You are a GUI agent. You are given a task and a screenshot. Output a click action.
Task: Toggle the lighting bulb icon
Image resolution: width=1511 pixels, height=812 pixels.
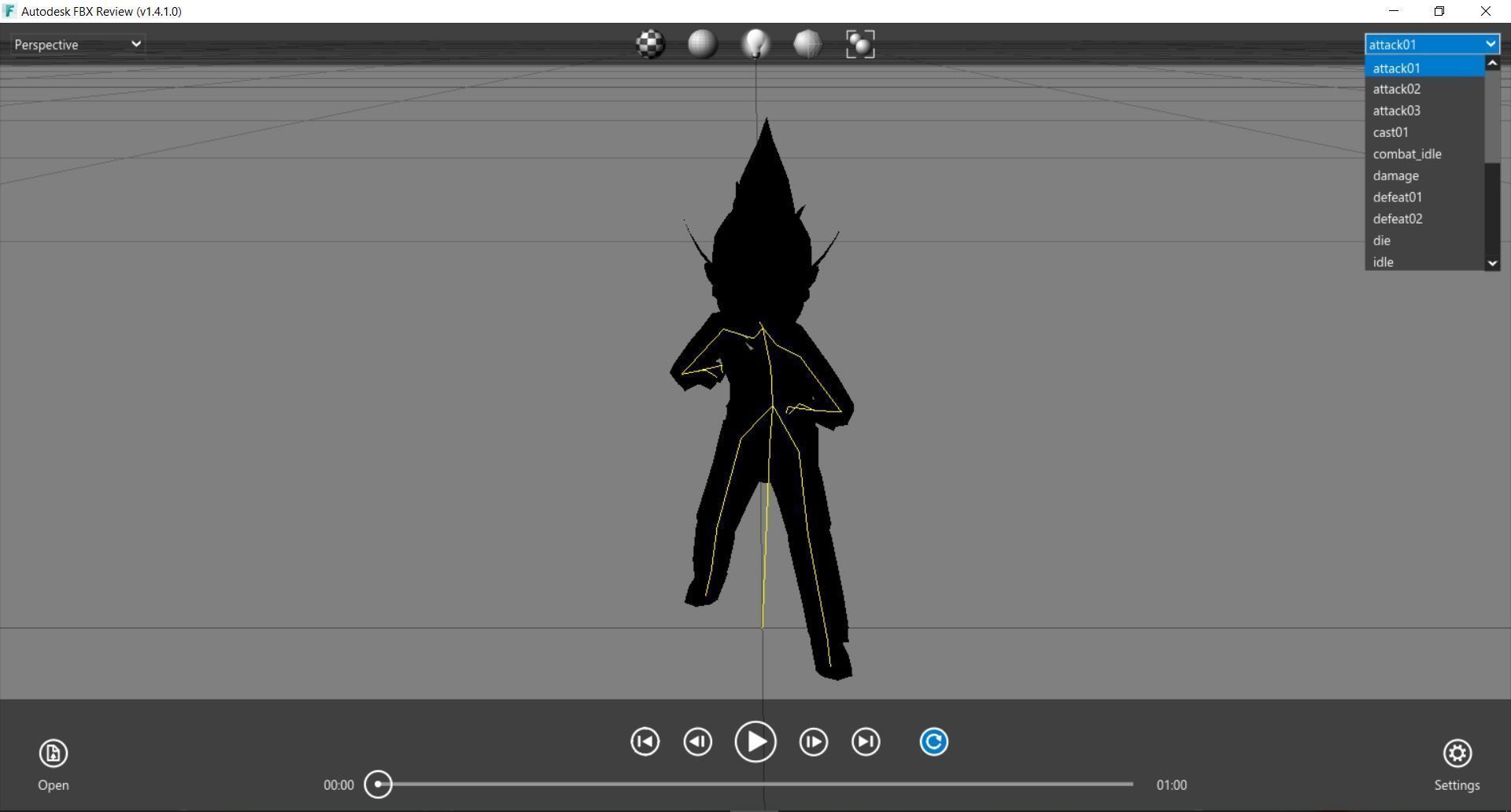coord(755,44)
